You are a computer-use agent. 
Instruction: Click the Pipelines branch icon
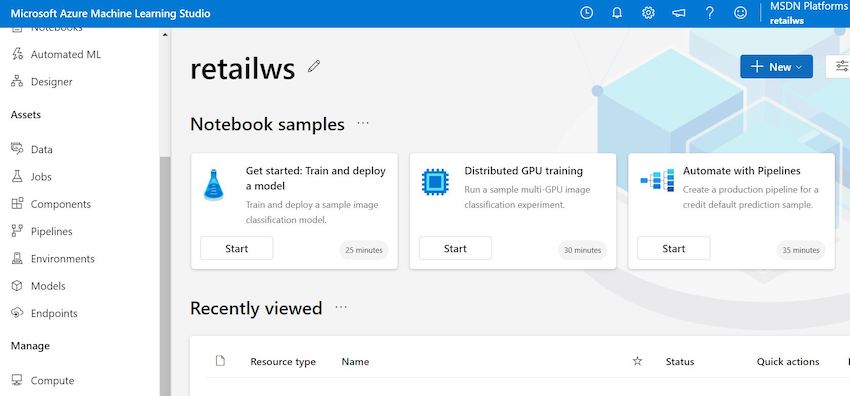pos(17,231)
